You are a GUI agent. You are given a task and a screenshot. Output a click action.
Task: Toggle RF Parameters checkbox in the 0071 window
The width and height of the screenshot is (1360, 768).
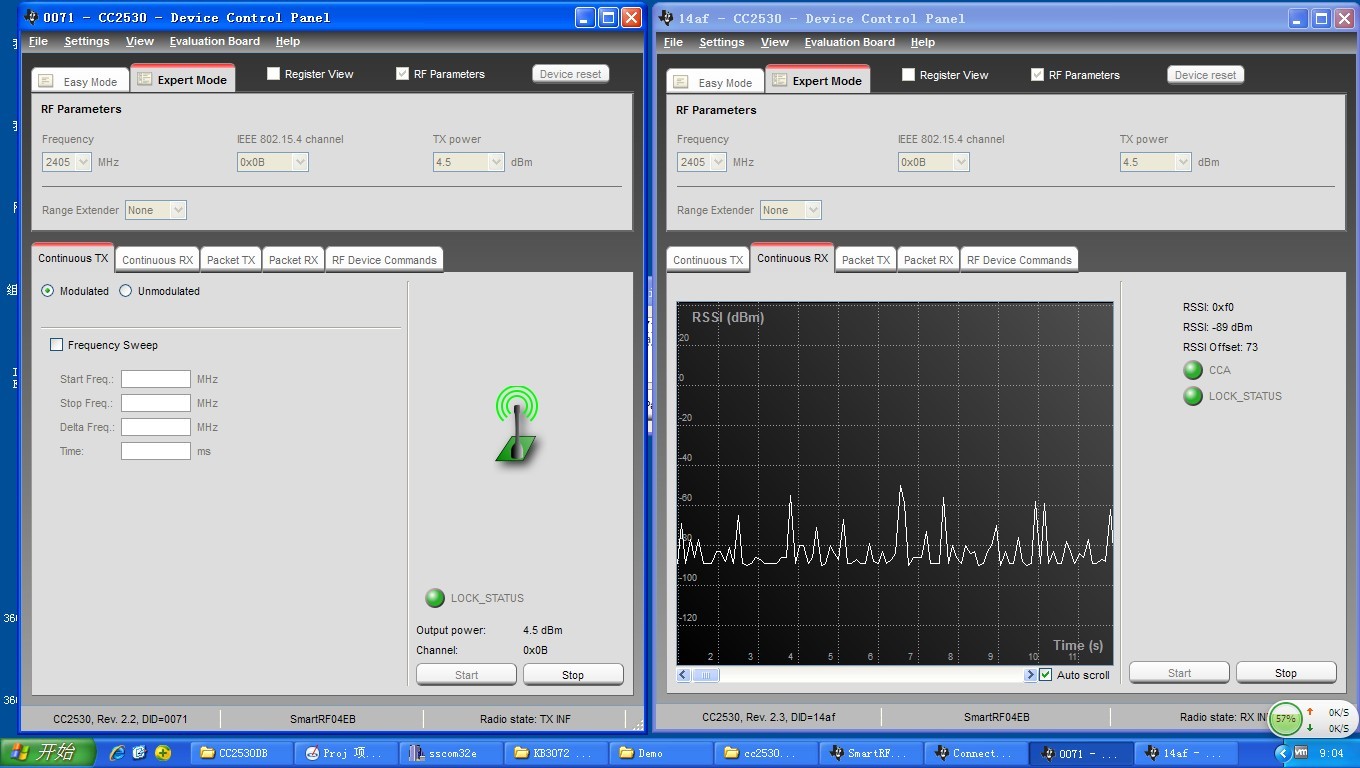[402, 73]
